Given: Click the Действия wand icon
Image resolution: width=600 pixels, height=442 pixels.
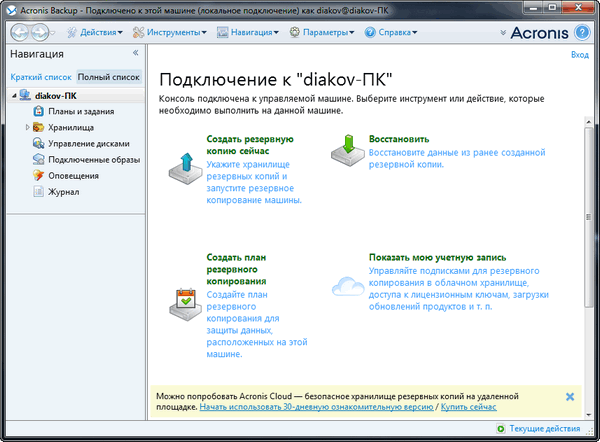Looking at the screenshot, I should (x=72, y=33).
